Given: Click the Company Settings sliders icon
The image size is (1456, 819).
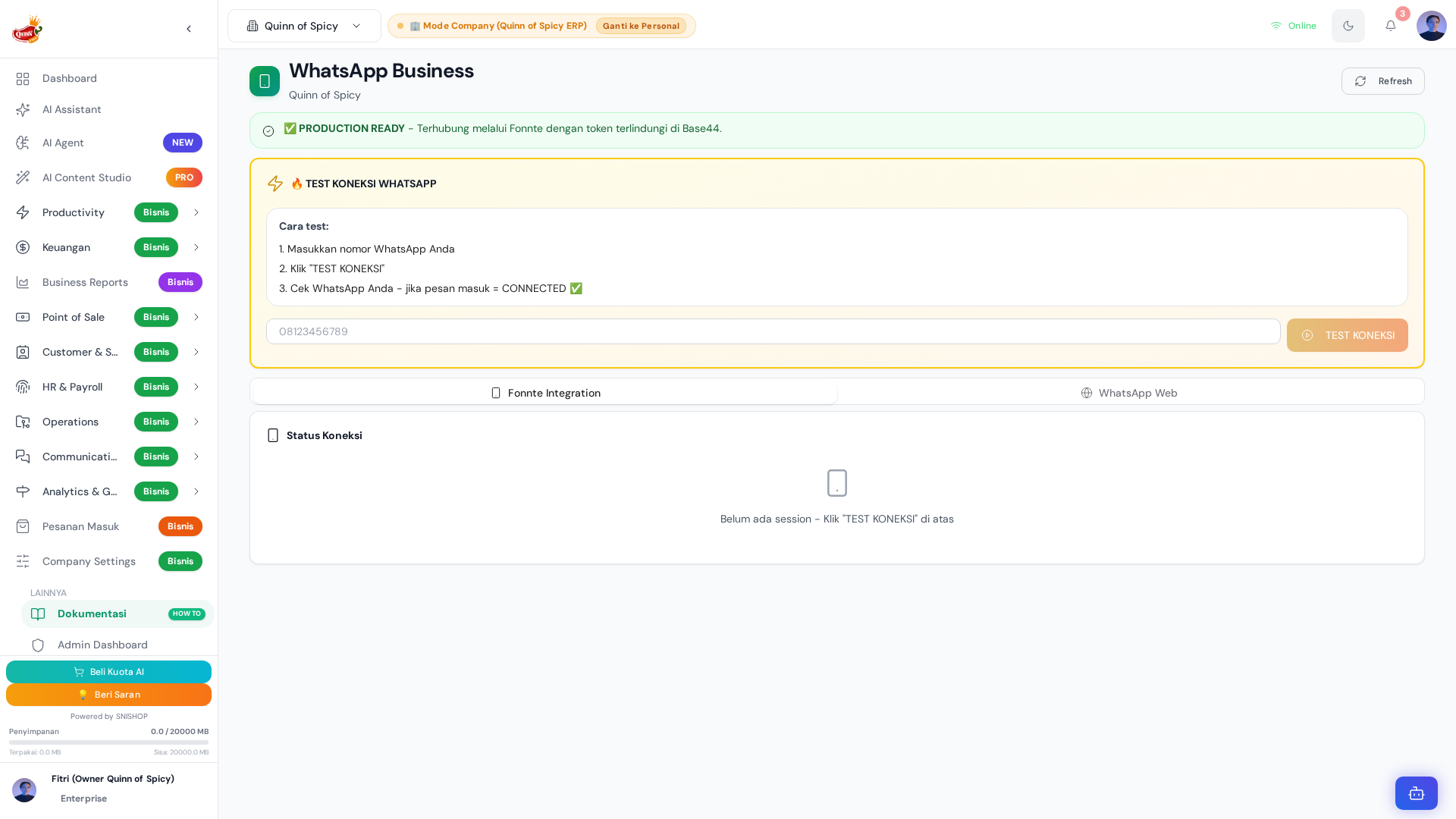Looking at the screenshot, I should point(23,561).
